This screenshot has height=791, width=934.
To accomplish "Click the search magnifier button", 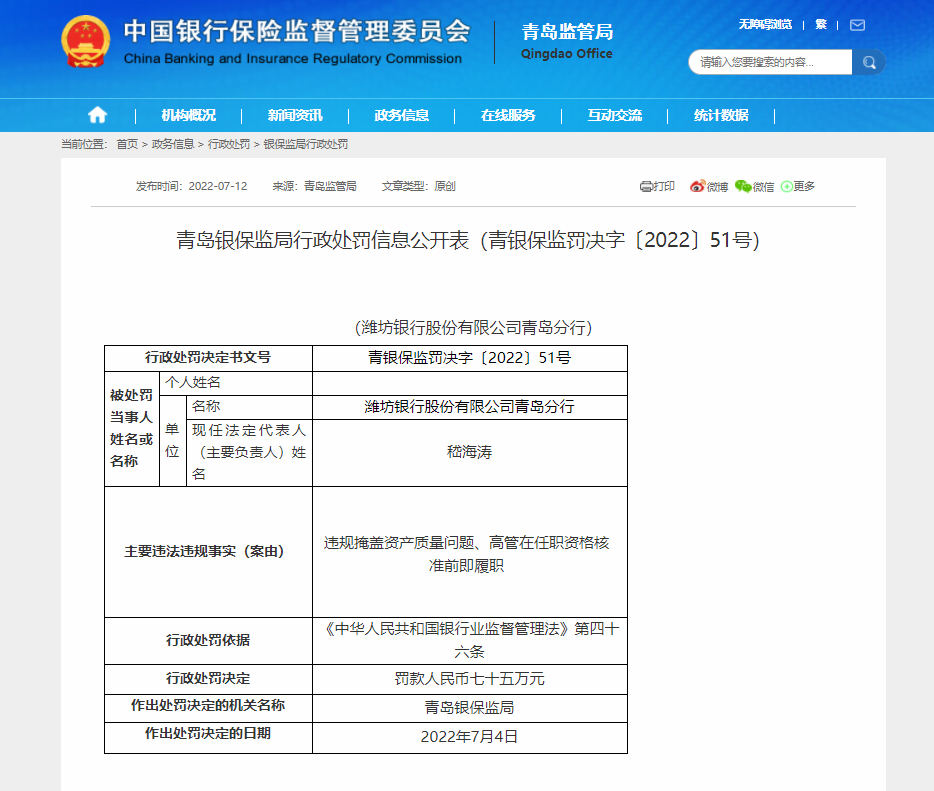I will click(868, 61).
